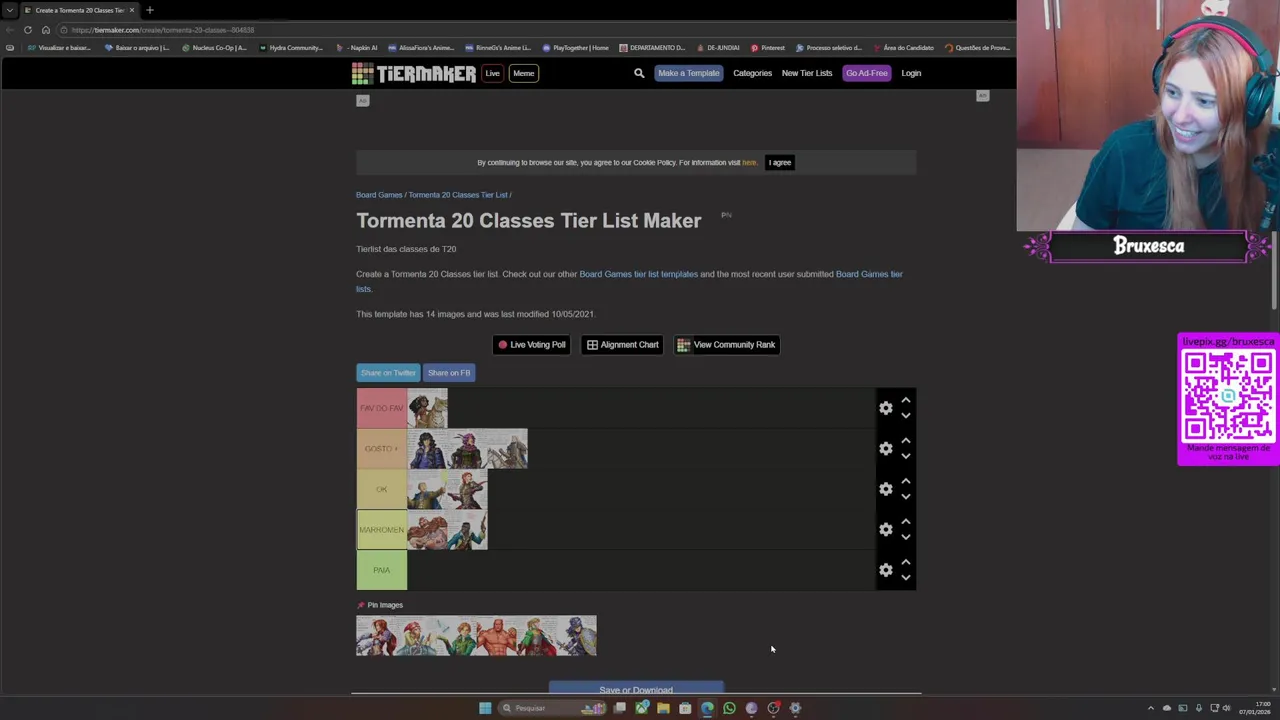The height and width of the screenshot is (720, 1280).
Task: Move MARROMEN tier down
Action: coord(906,537)
